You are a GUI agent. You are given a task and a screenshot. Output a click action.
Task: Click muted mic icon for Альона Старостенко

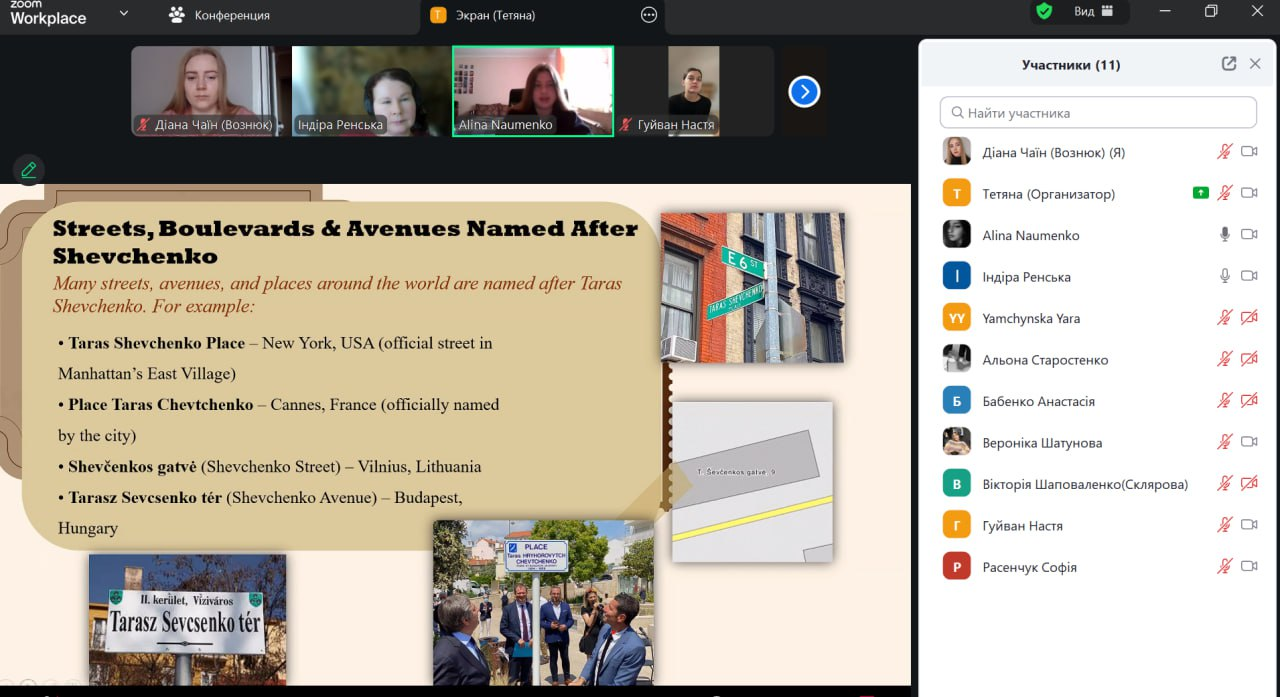click(1225, 359)
